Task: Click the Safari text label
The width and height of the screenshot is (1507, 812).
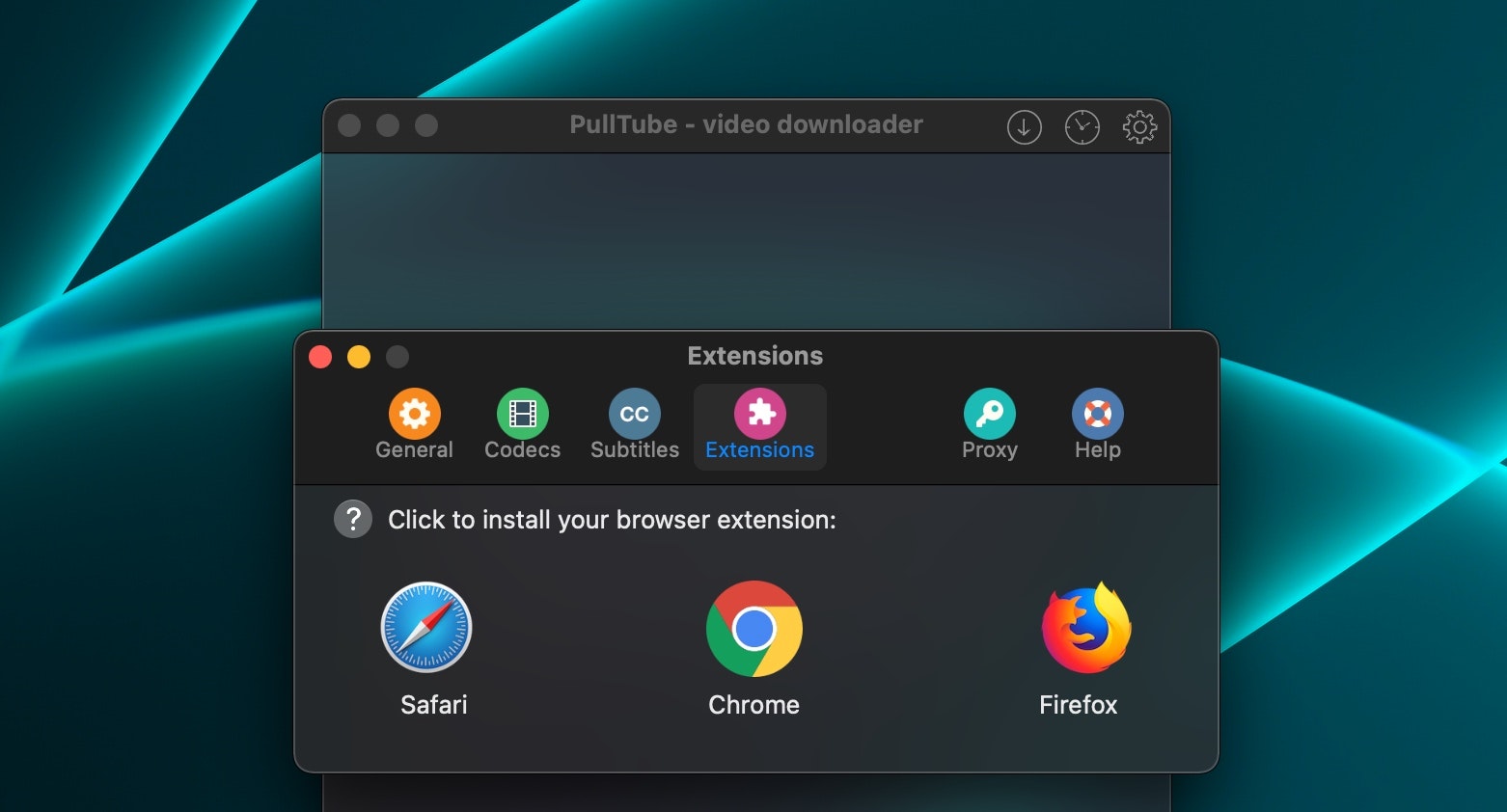Action: (434, 705)
